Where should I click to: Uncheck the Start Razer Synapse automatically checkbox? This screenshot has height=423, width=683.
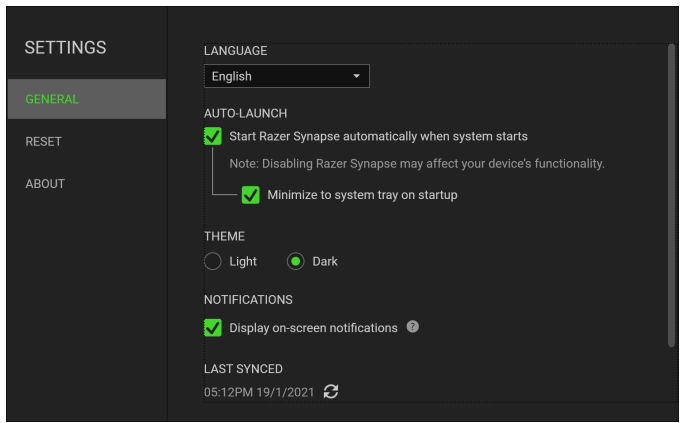212,136
